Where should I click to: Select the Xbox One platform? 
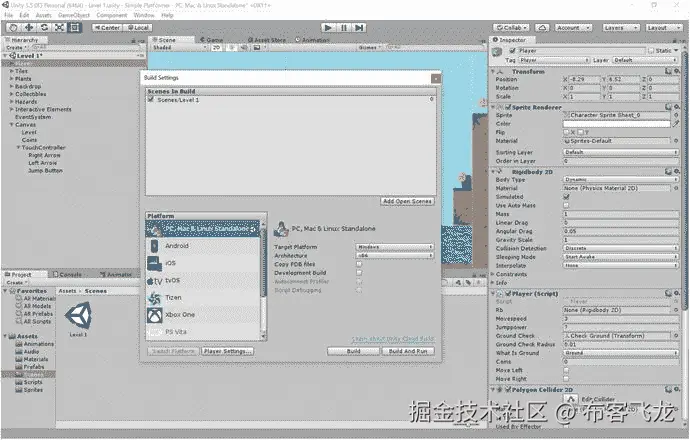(202, 315)
